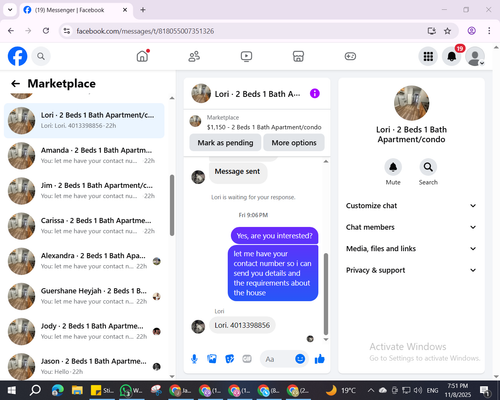Viewport: 500px width, 400px height.
Task: Expand Chat members section
Action: 411,227
